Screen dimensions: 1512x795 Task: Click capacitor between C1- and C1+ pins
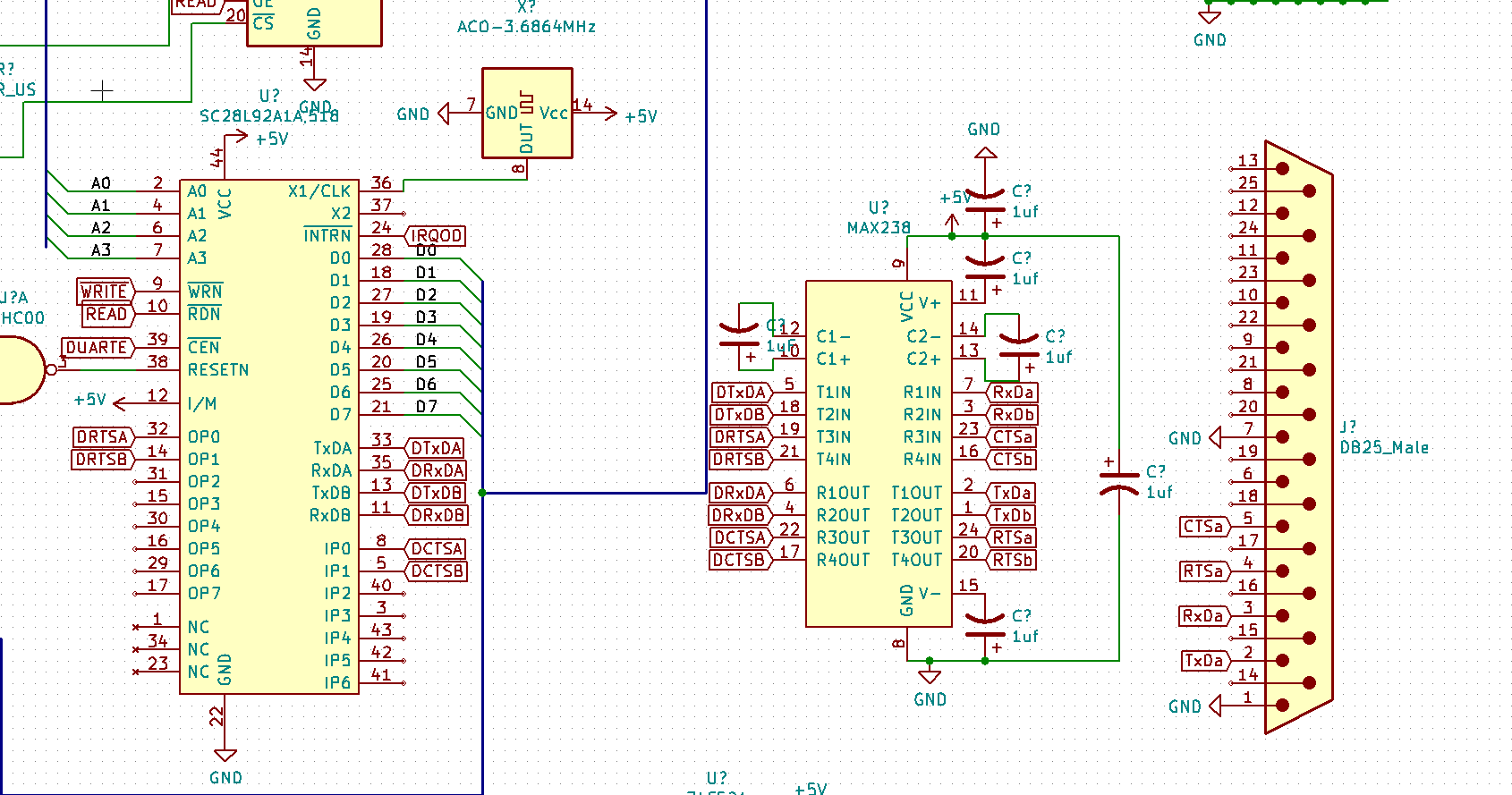click(740, 336)
